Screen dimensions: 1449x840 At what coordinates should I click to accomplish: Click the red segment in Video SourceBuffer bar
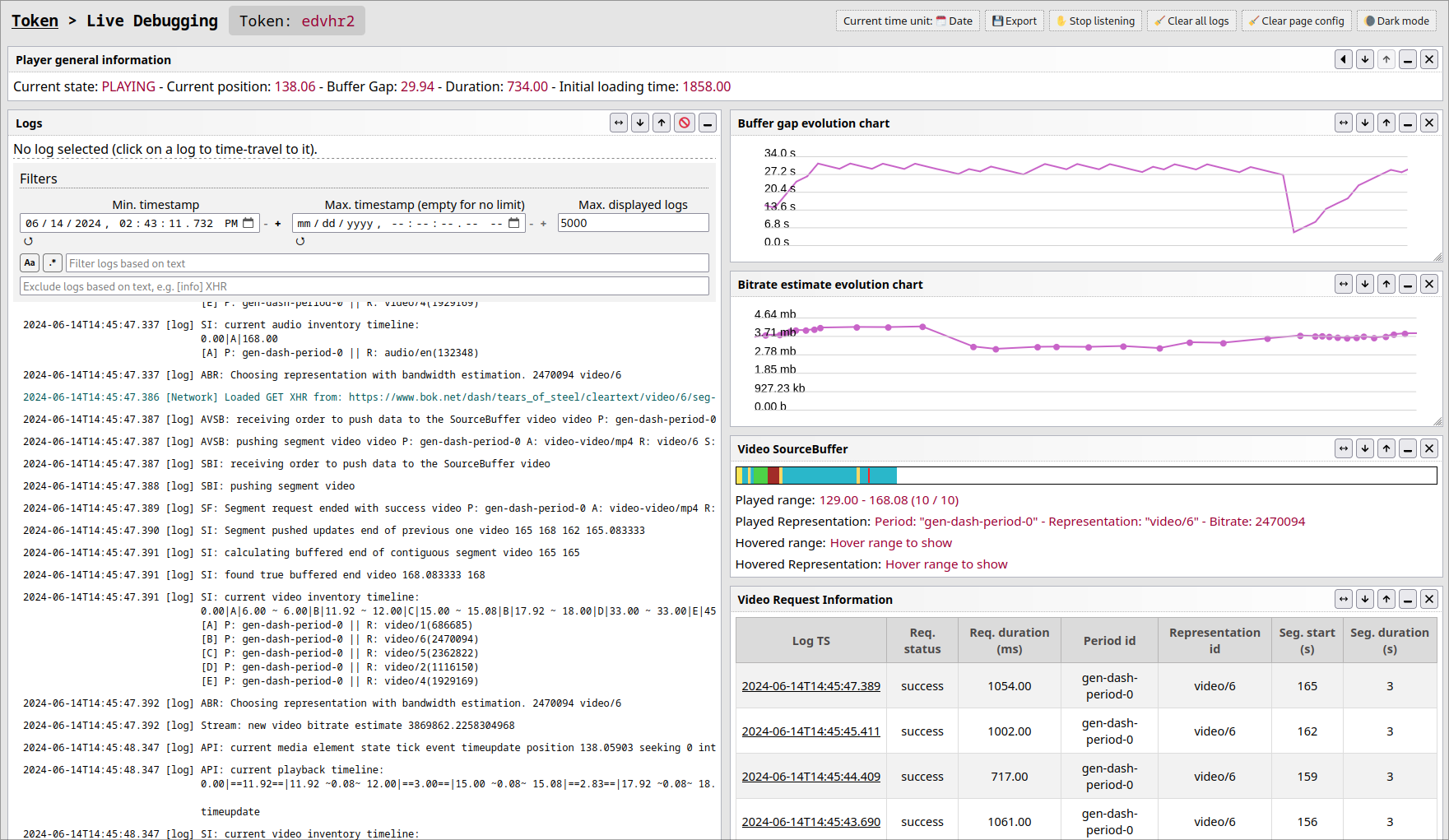click(773, 476)
